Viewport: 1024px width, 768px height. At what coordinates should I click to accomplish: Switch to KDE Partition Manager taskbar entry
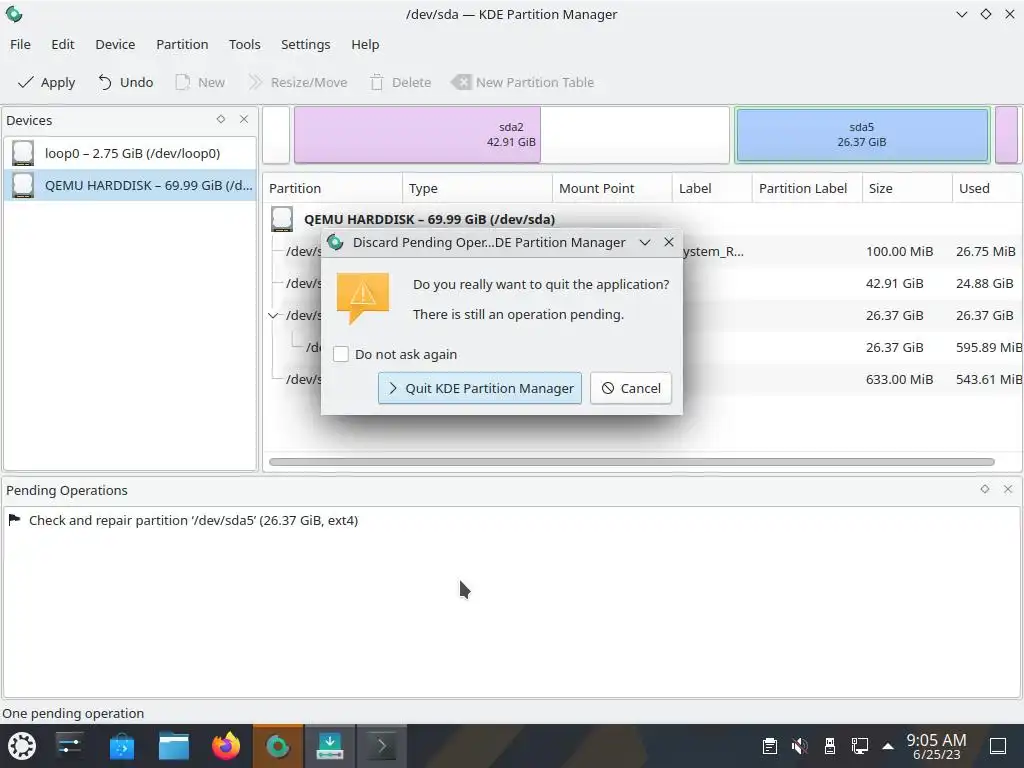[278, 746]
